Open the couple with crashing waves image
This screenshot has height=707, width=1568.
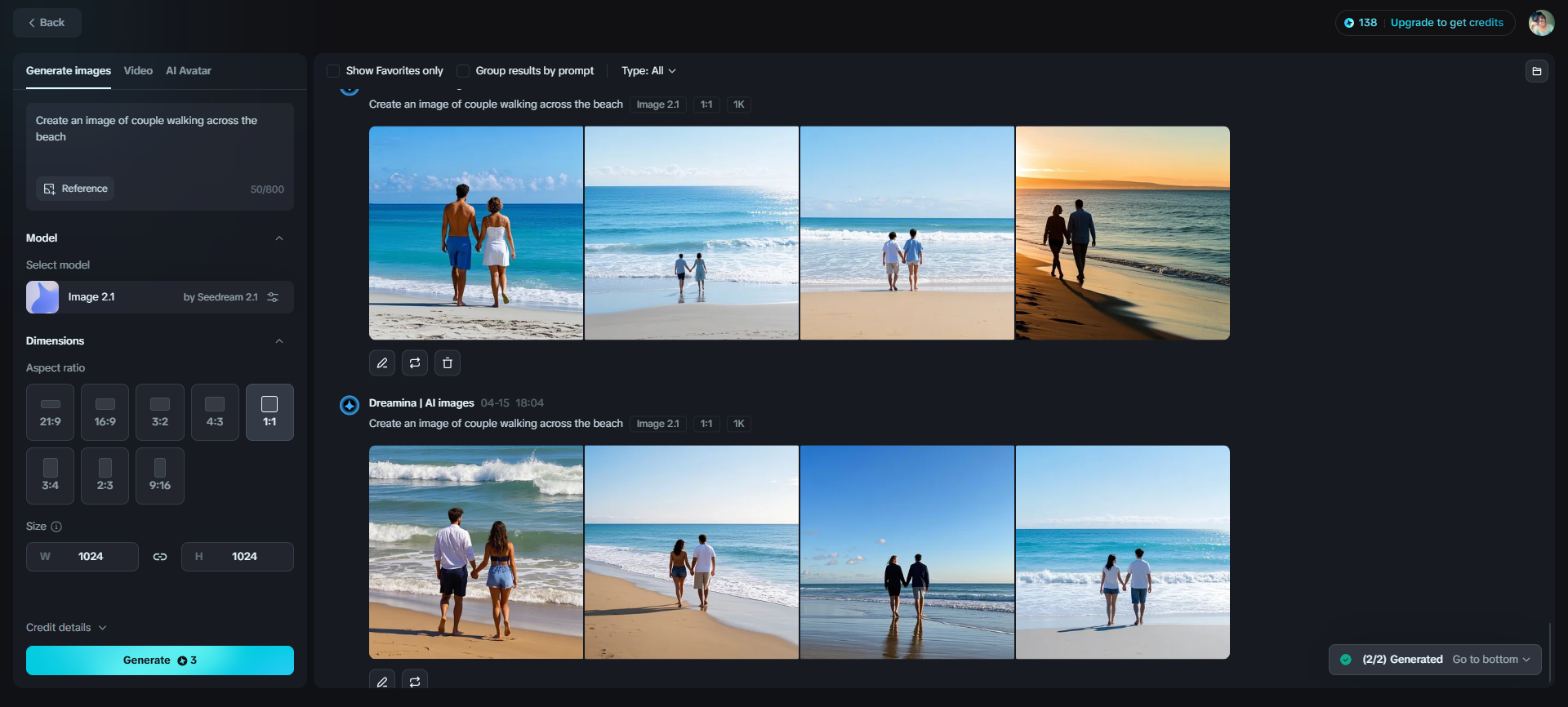476,552
